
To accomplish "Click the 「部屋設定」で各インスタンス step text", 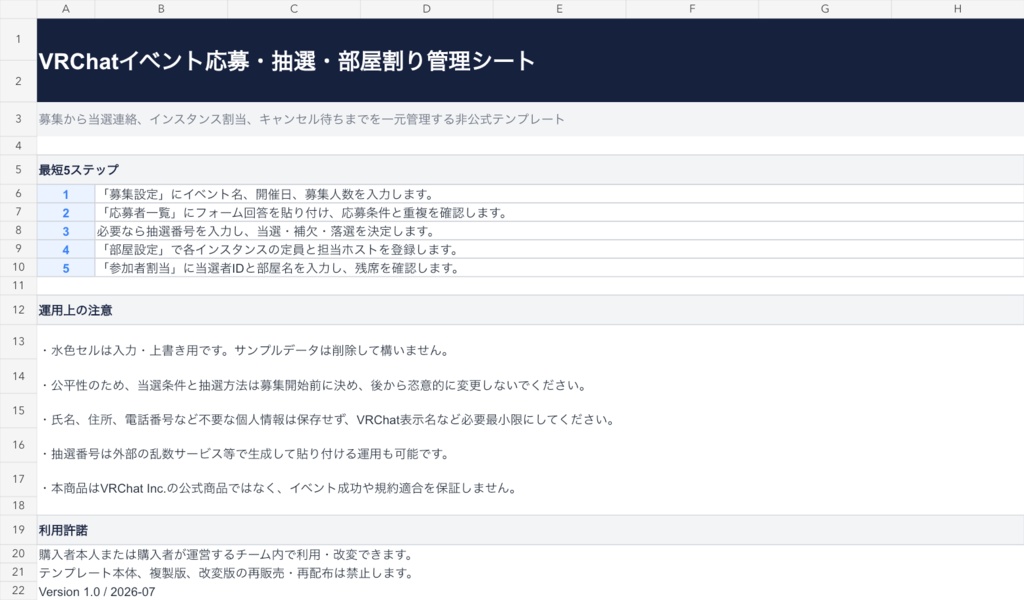I will point(278,249).
